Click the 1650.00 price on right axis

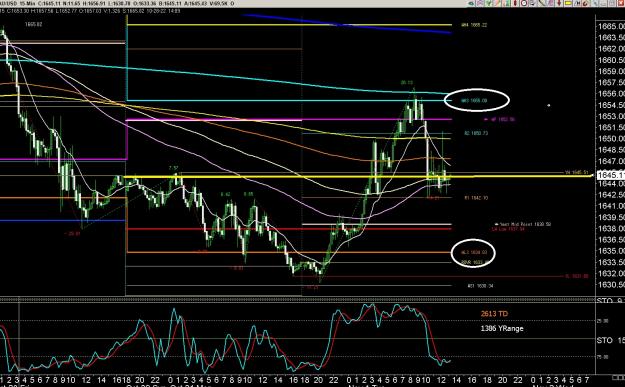611,139
